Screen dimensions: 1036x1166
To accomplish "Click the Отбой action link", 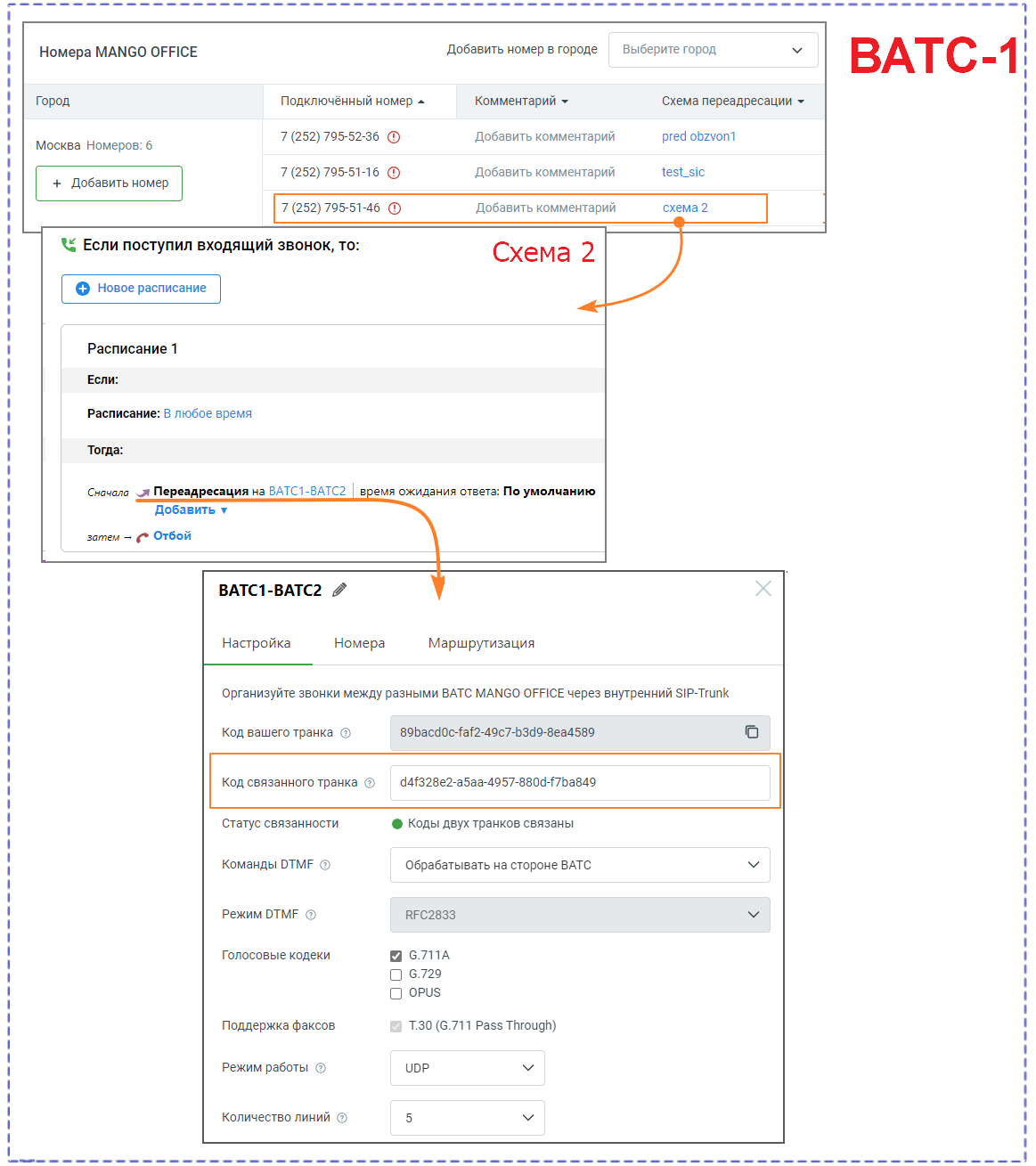I will [173, 535].
